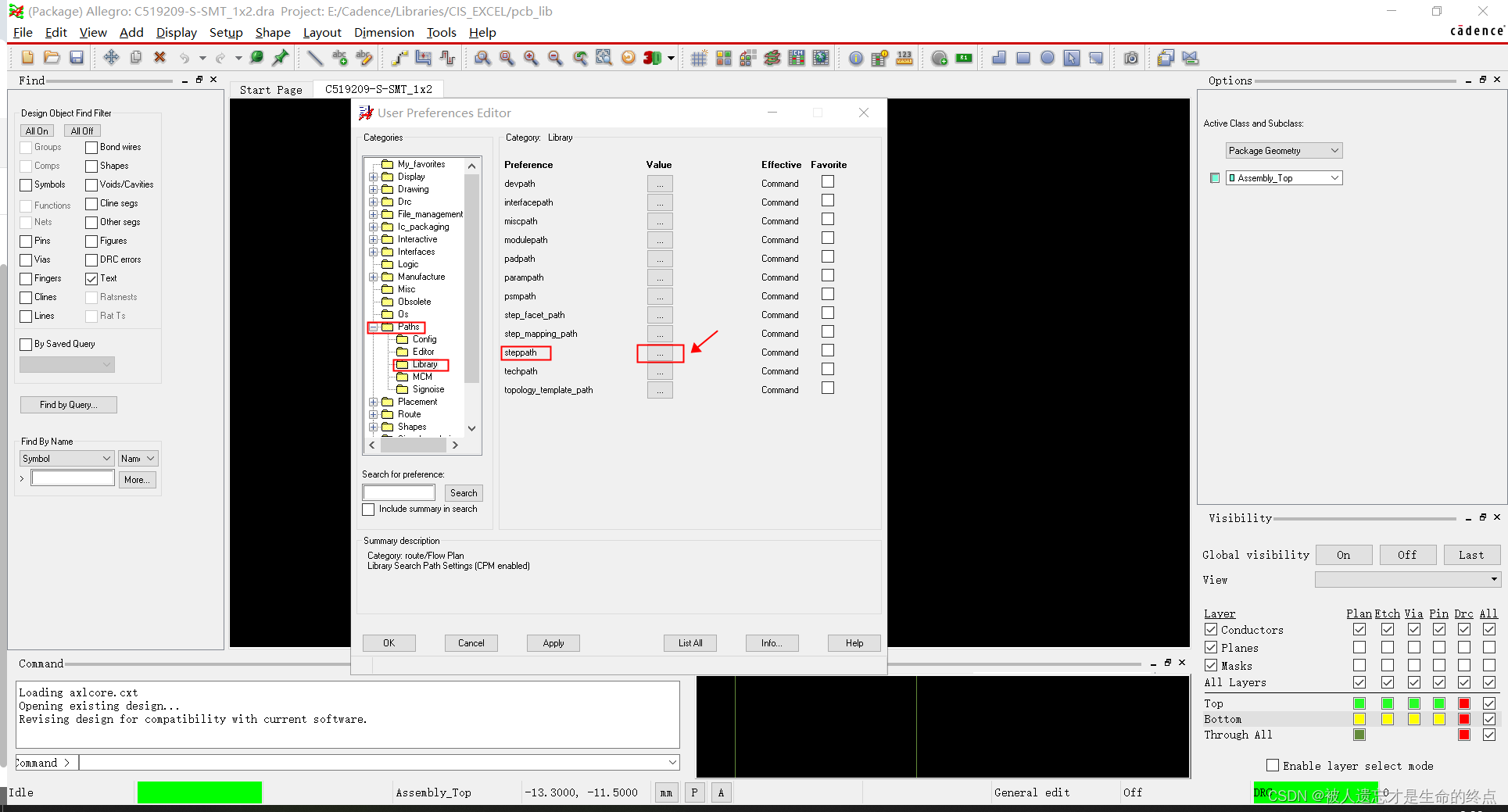The width and height of the screenshot is (1508, 812).
Task: Toggle the Text find filter checkbox
Action: tap(91, 278)
